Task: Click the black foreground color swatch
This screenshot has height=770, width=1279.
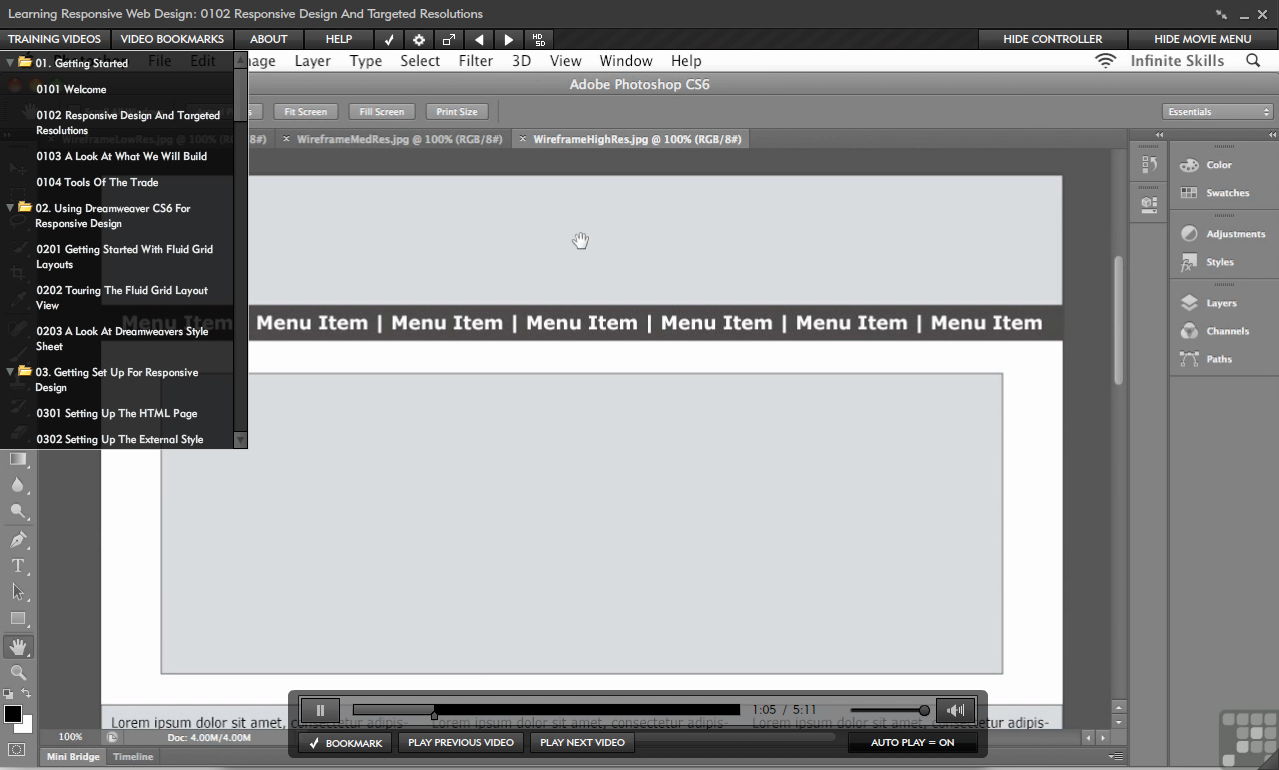Action: (12, 713)
